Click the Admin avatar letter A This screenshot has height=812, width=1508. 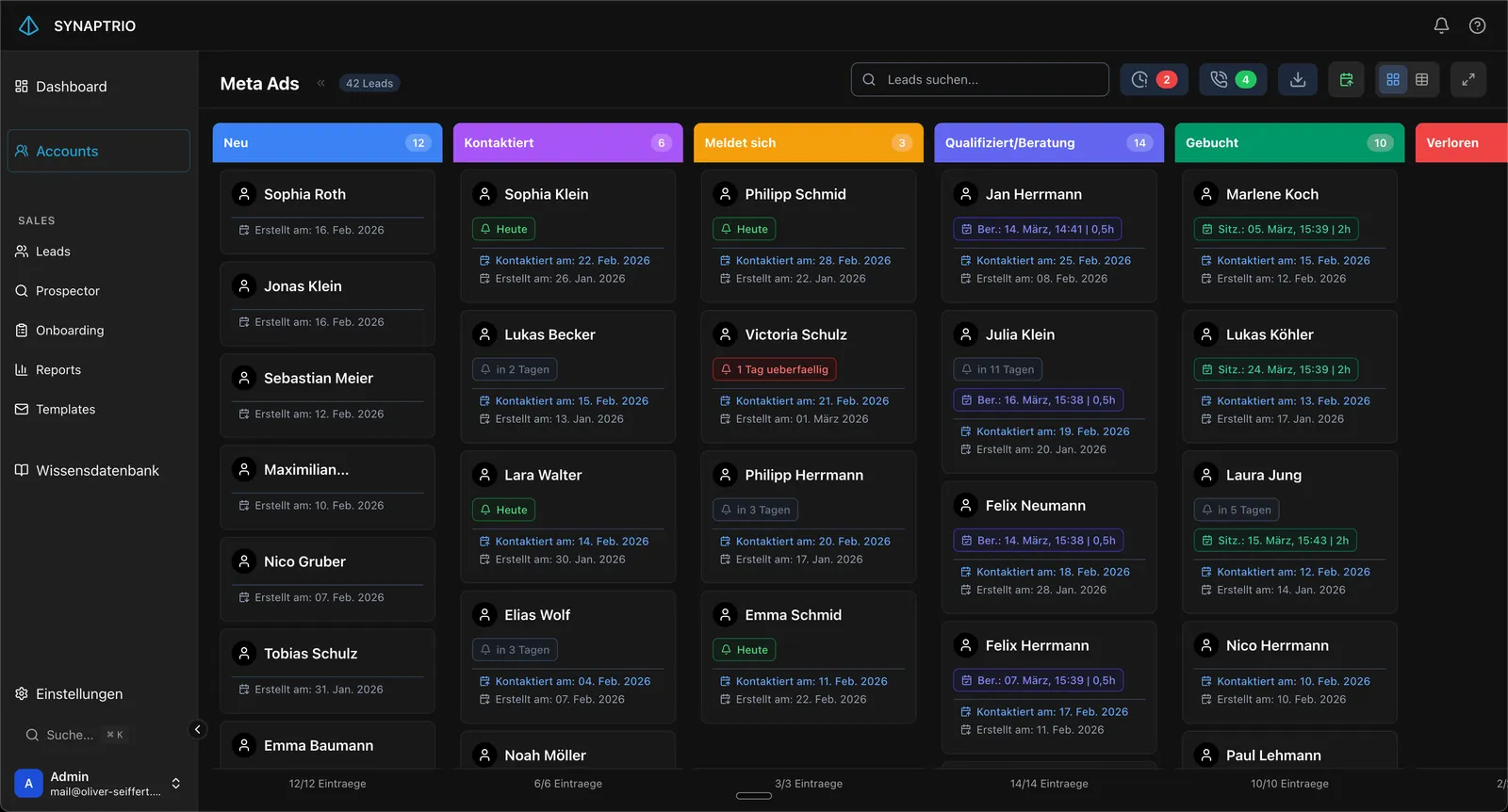pyautogui.click(x=28, y=784)
